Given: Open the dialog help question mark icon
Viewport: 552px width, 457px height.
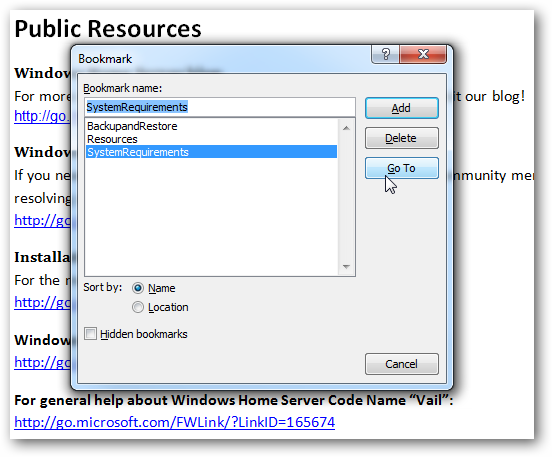Looking at the screenshot, I should pyautogui.click(x=385, y=54).
